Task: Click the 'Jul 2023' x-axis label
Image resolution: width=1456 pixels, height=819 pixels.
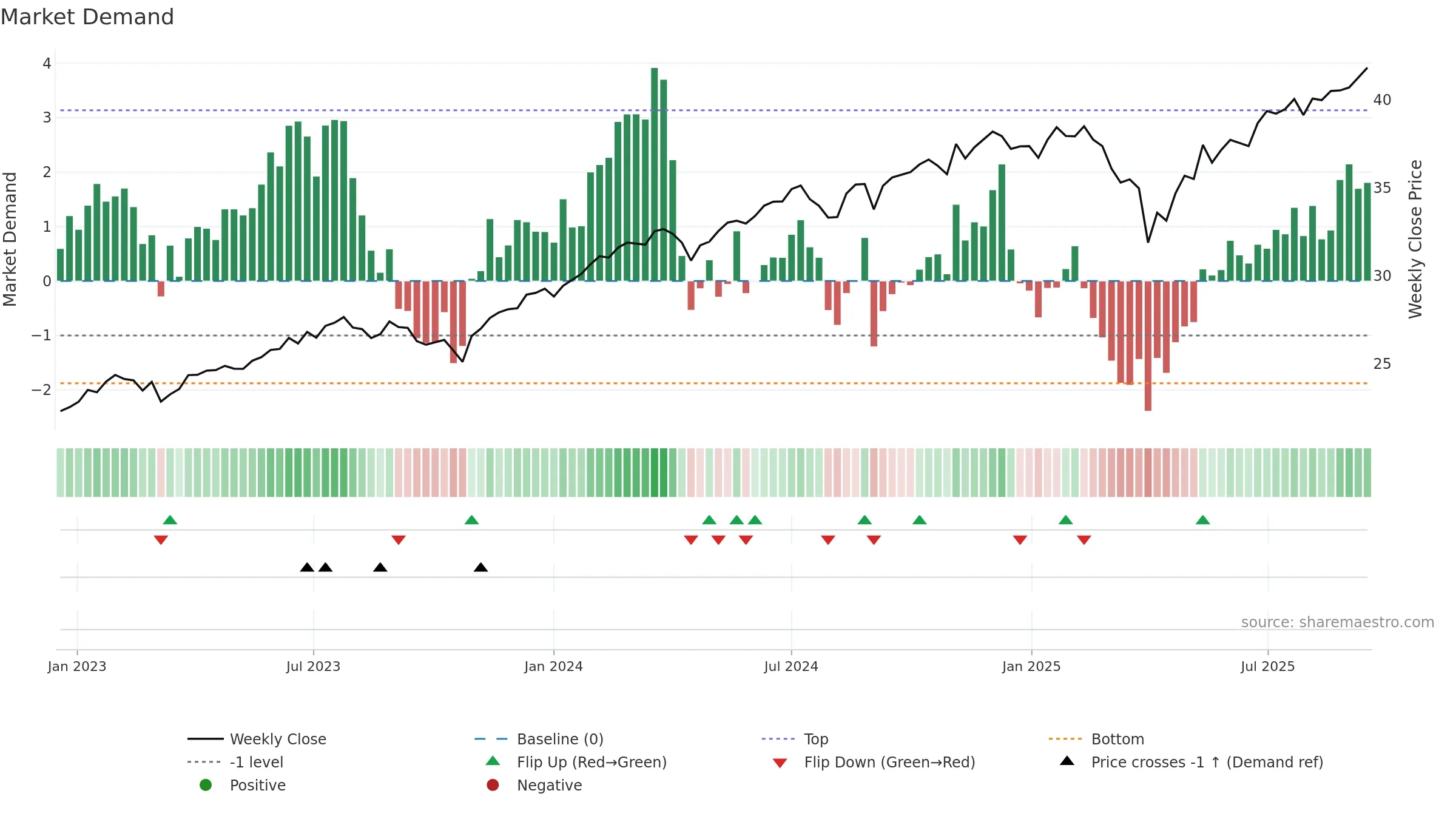Action: (x=313, y=666)
